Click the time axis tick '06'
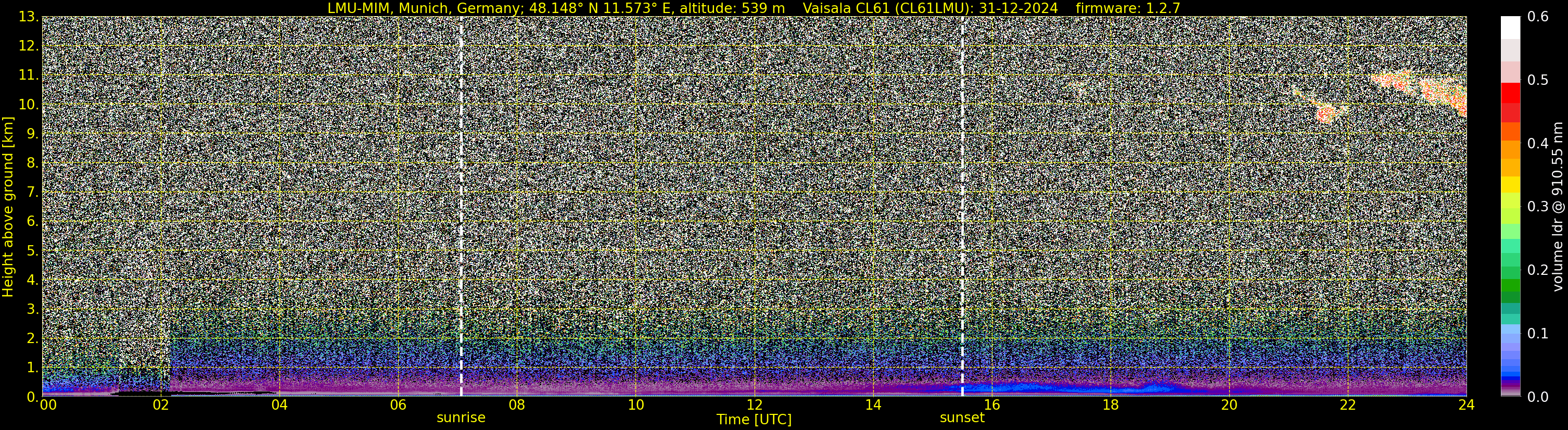Viewport: 1568px width, 430px height. coord(398,405)
